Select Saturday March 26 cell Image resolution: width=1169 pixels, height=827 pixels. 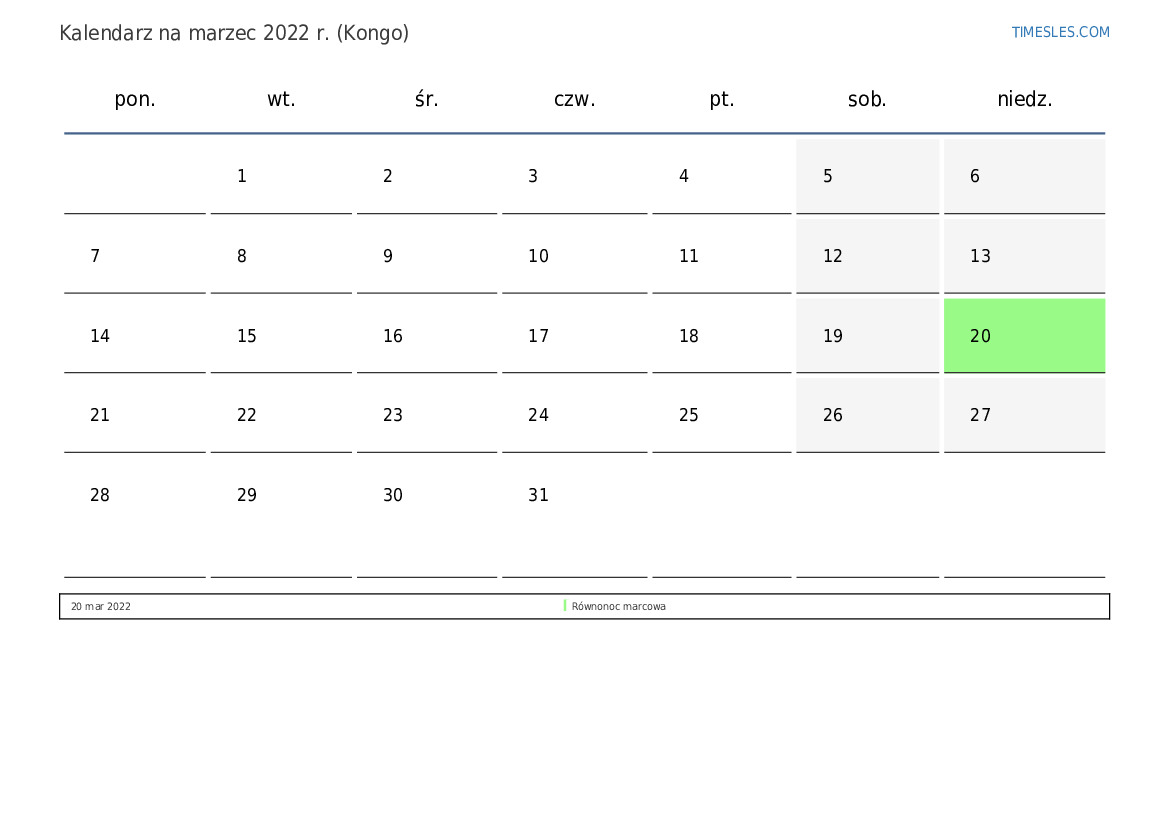[x=867, y=415]
